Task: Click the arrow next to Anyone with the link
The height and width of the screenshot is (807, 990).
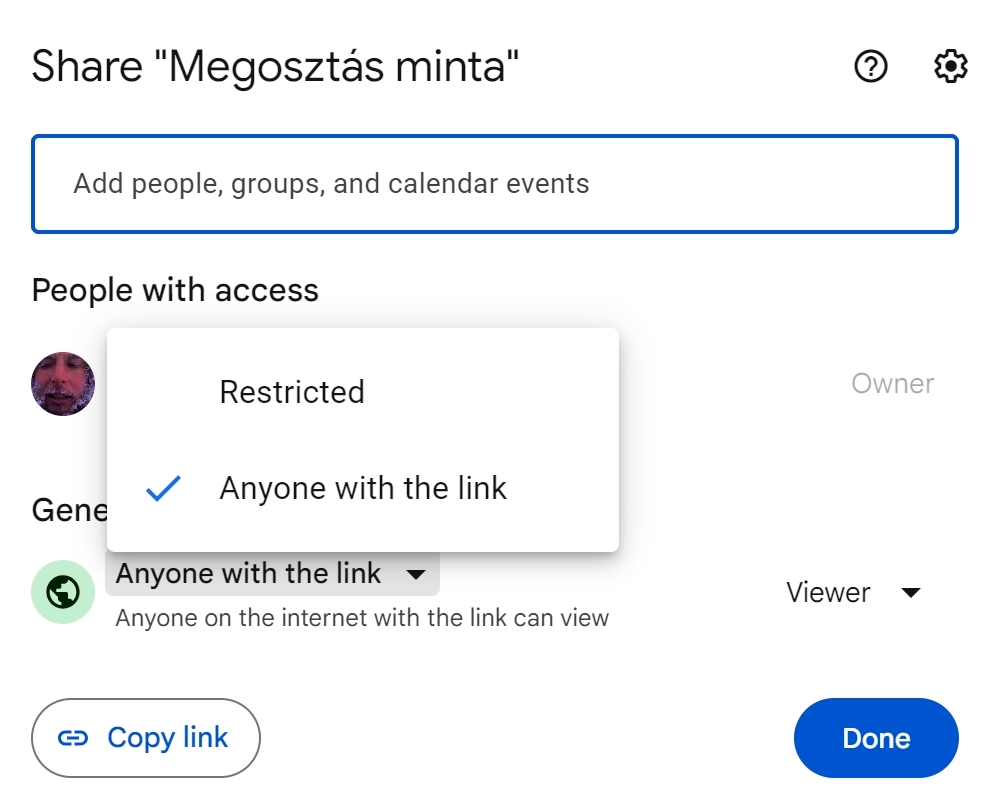Action: point(416,574)
